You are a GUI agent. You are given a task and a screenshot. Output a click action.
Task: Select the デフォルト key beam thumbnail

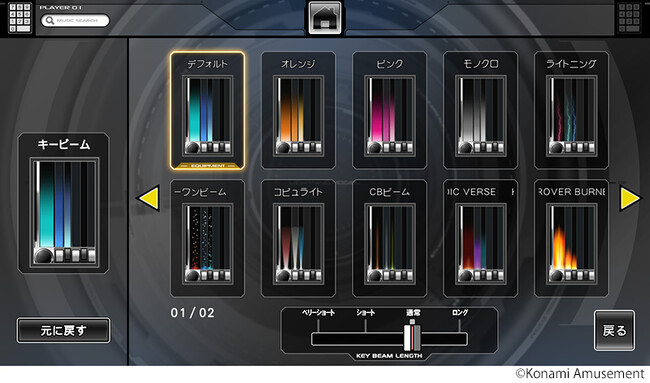(207, 110)
